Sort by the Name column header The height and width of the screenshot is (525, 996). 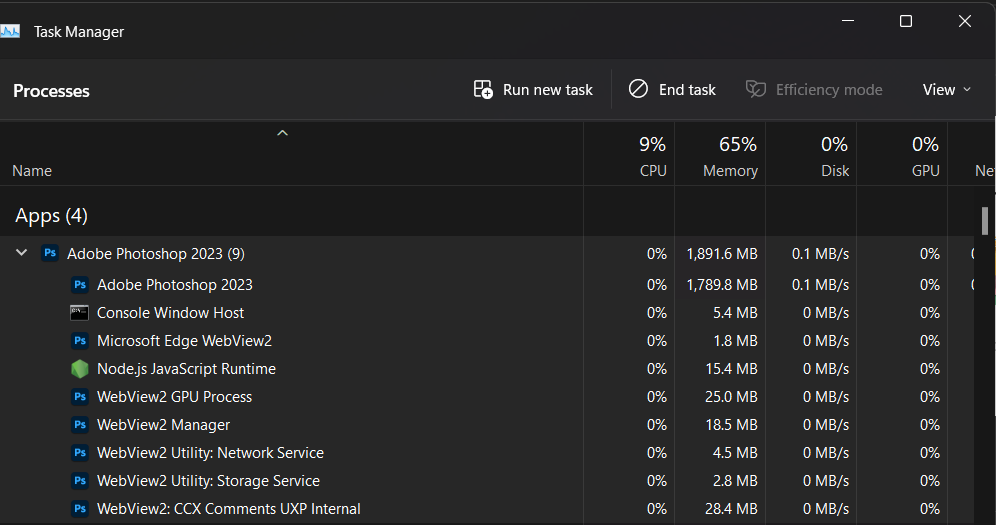pos(292,154)
